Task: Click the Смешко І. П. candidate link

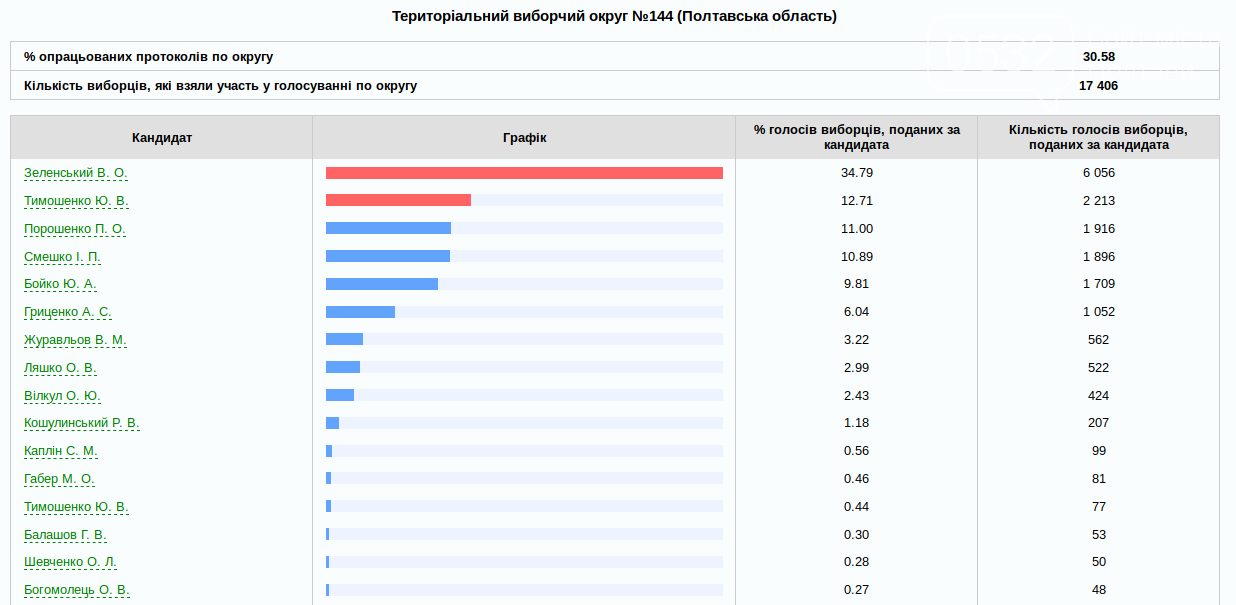Action: (63, 257)
